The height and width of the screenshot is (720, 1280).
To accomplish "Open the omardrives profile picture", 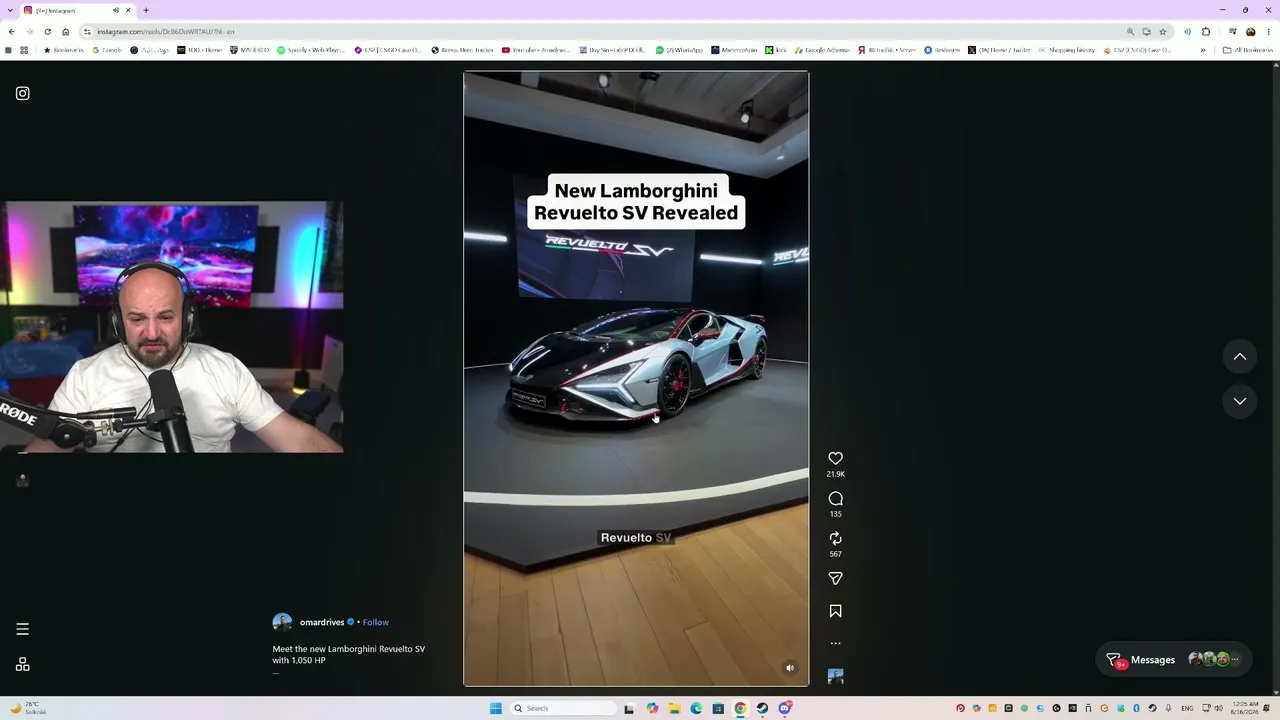I will (x=282, y=622).
